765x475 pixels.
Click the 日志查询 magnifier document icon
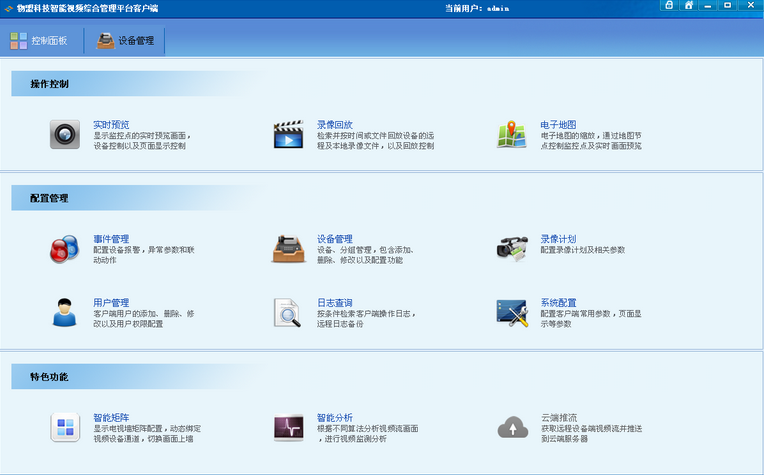pyautogui.click(x=289, y=312)
